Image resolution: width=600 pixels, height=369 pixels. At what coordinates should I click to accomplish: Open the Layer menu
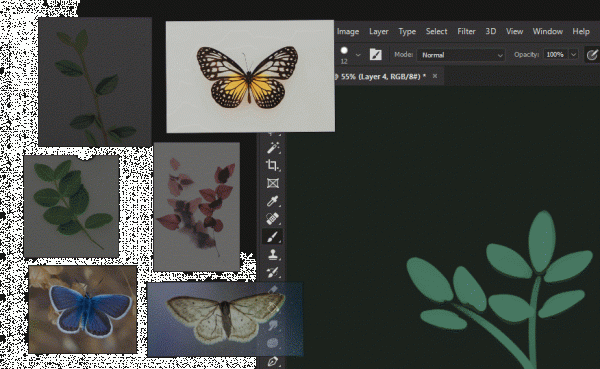(378, 31)
